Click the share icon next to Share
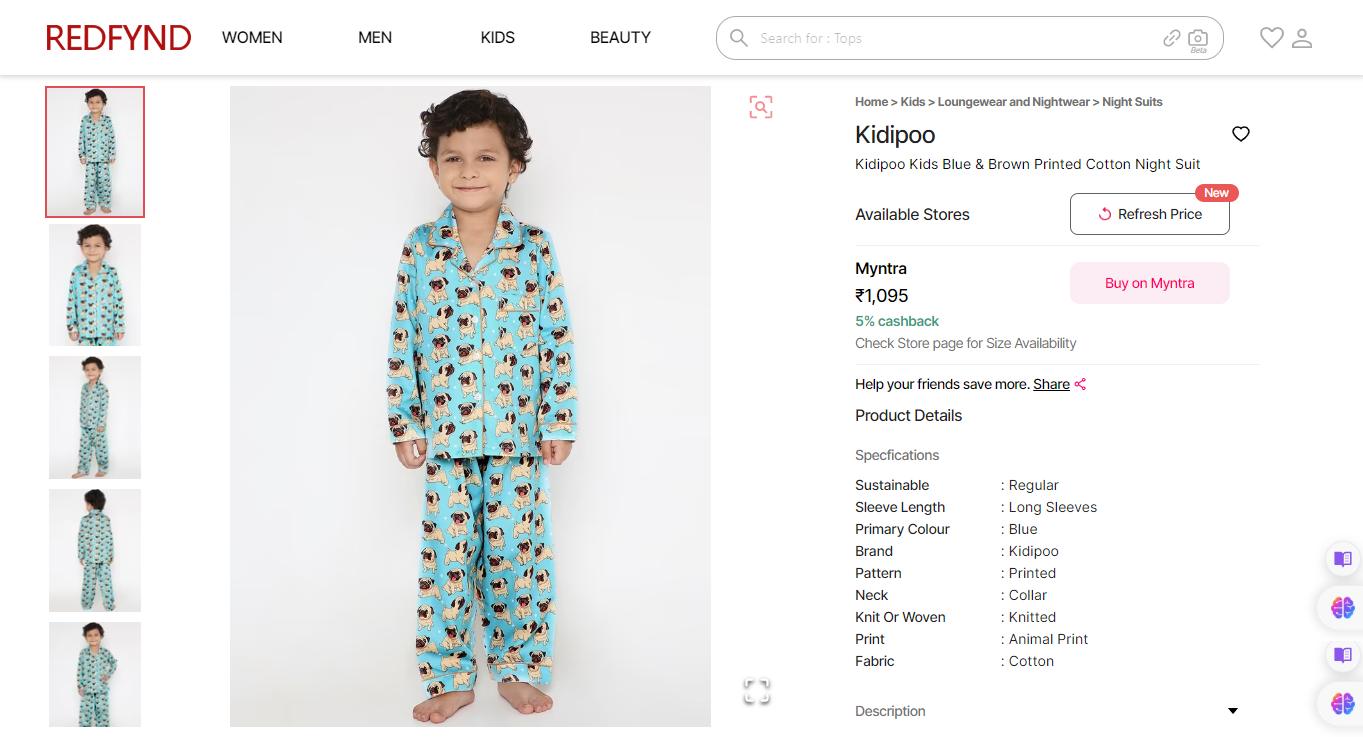1363x737 pixels. coord(1080,384)
